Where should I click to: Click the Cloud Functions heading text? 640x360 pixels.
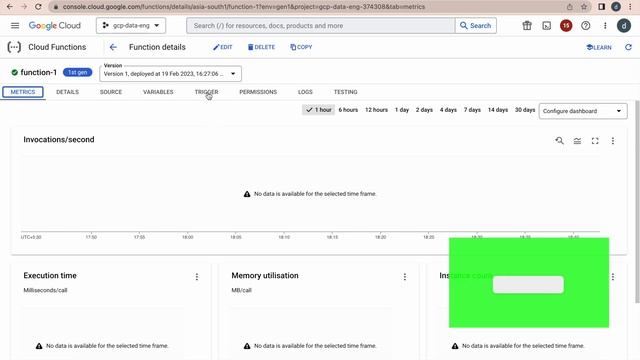(57, 47)
